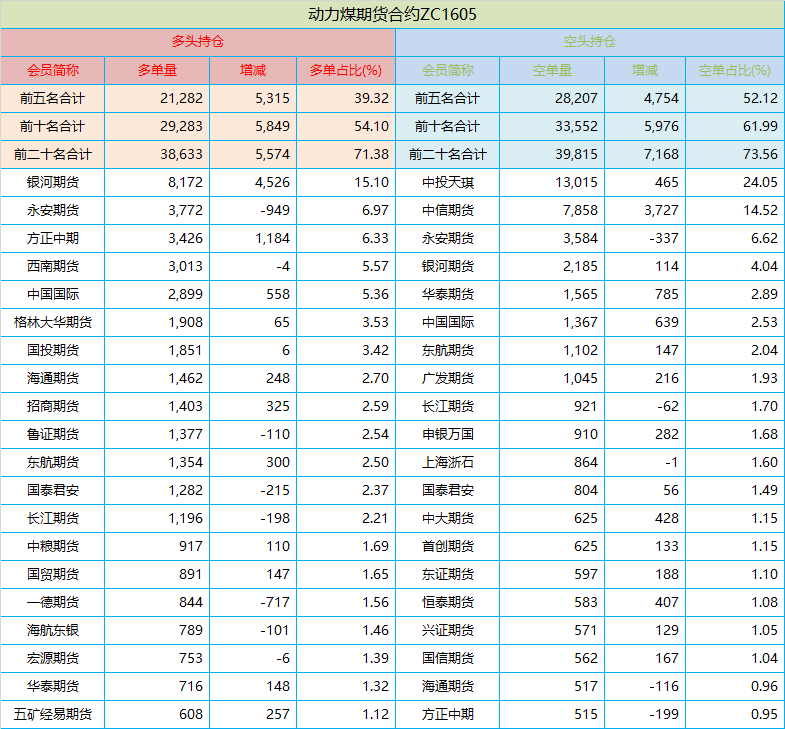Viewport: 785px width, 729px height.
Task: Click value 21,282 in 前五名合计 row
Action: [181, 98]
